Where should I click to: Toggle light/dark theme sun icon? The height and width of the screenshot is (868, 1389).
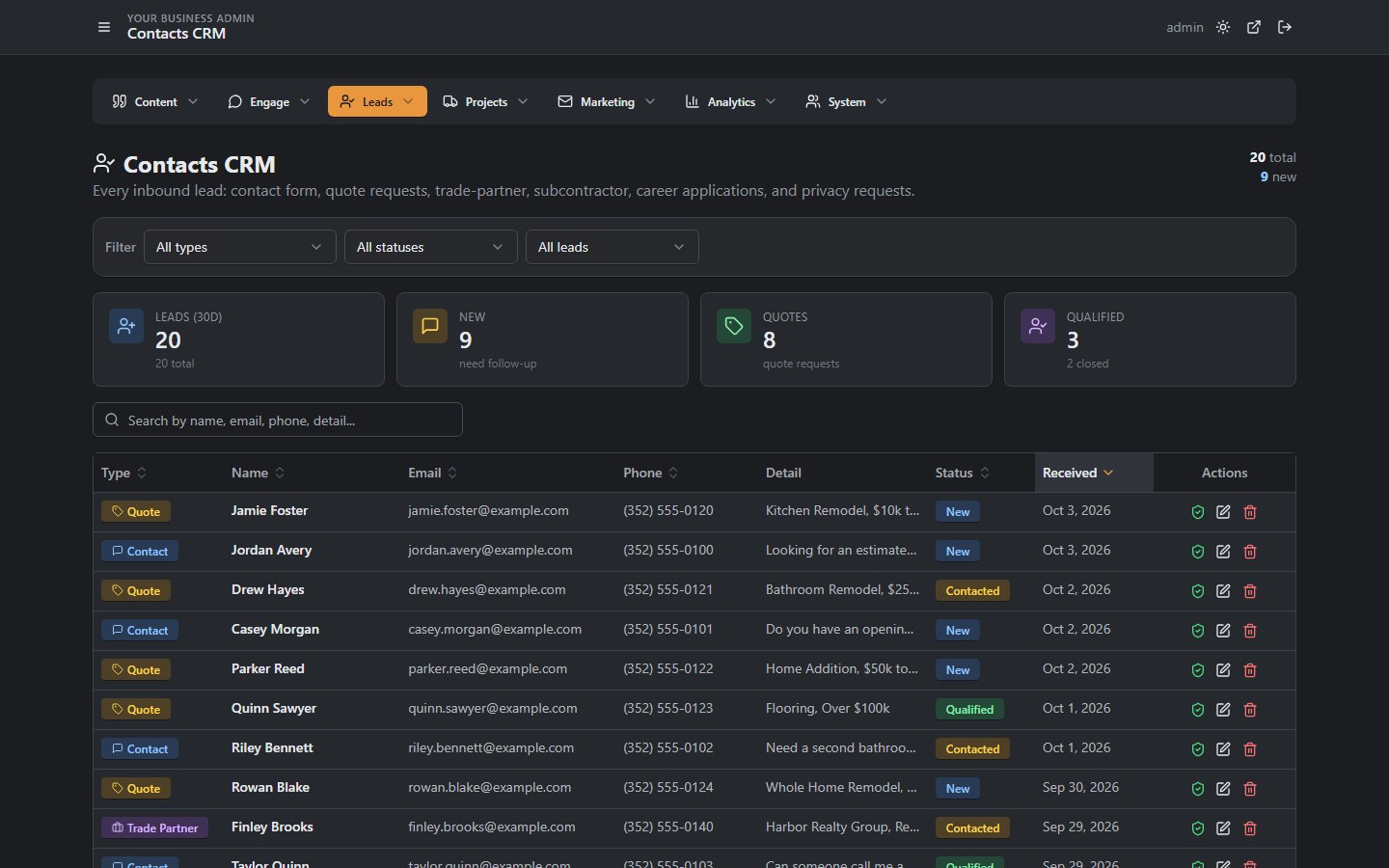(1223, 27)
